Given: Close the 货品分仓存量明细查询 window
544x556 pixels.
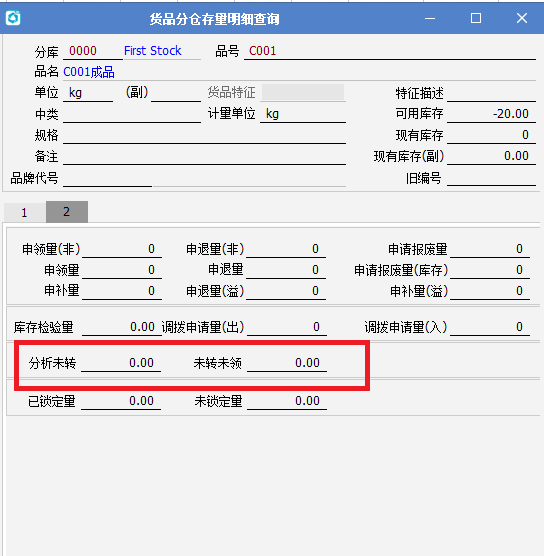Looking at the screenshot, I should 522,18.
